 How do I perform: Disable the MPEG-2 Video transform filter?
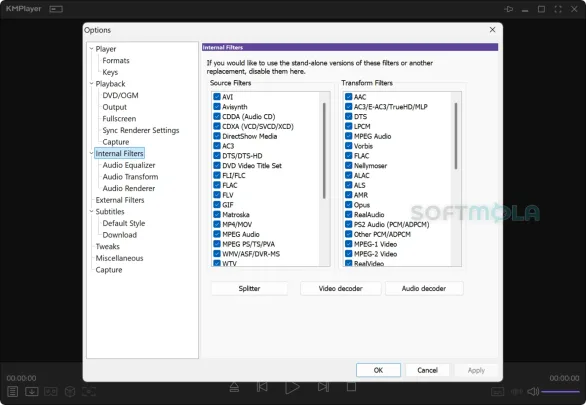click(348, 254)
